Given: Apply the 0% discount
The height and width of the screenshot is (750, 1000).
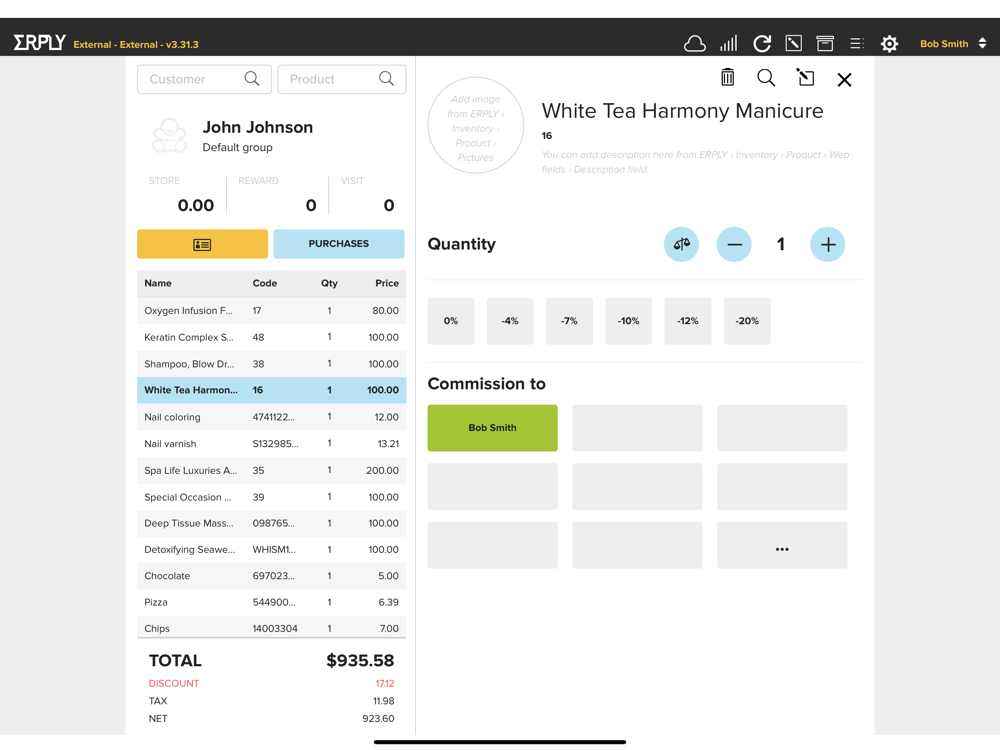Looking at the screenshot, I should click(451, 321).
